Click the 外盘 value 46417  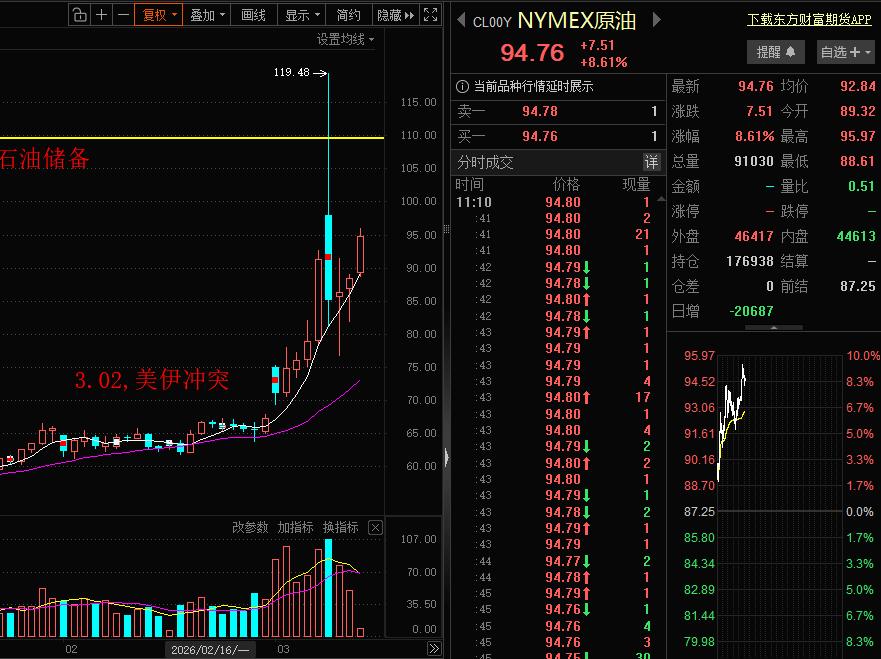754,236
